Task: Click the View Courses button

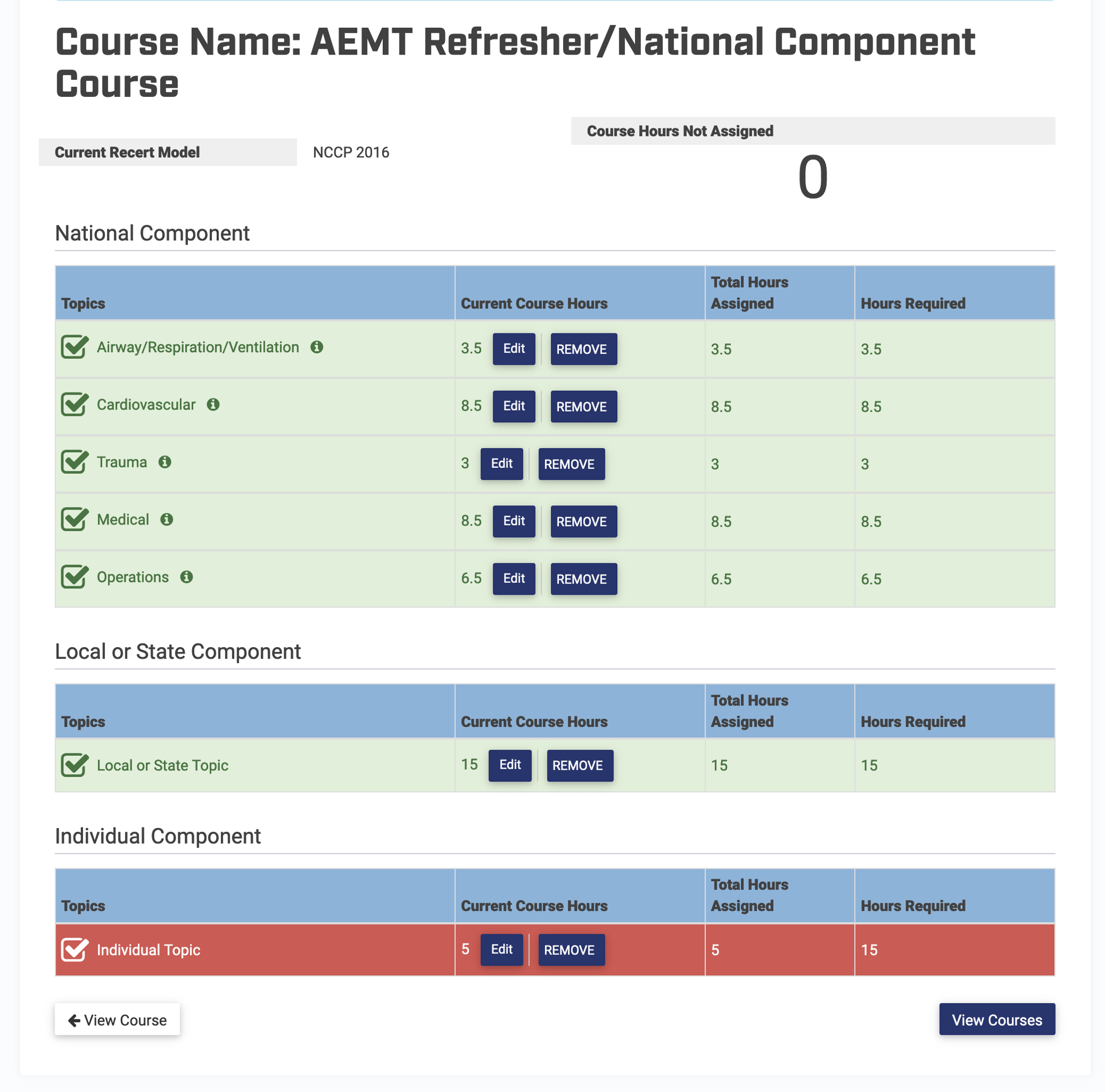Action: [997, 1019]
